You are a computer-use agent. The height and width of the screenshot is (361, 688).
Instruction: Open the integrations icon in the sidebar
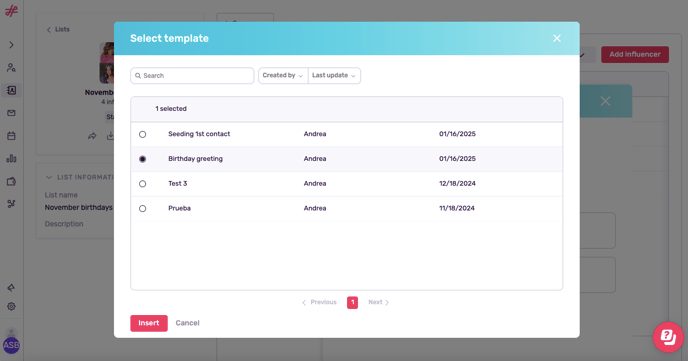coord(11,204)
